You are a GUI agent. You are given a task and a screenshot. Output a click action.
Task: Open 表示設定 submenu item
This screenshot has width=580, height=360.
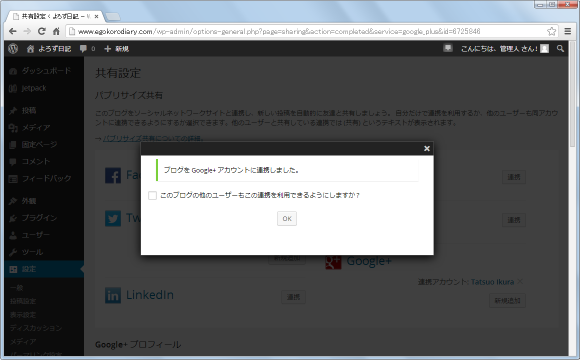point(23,314)
